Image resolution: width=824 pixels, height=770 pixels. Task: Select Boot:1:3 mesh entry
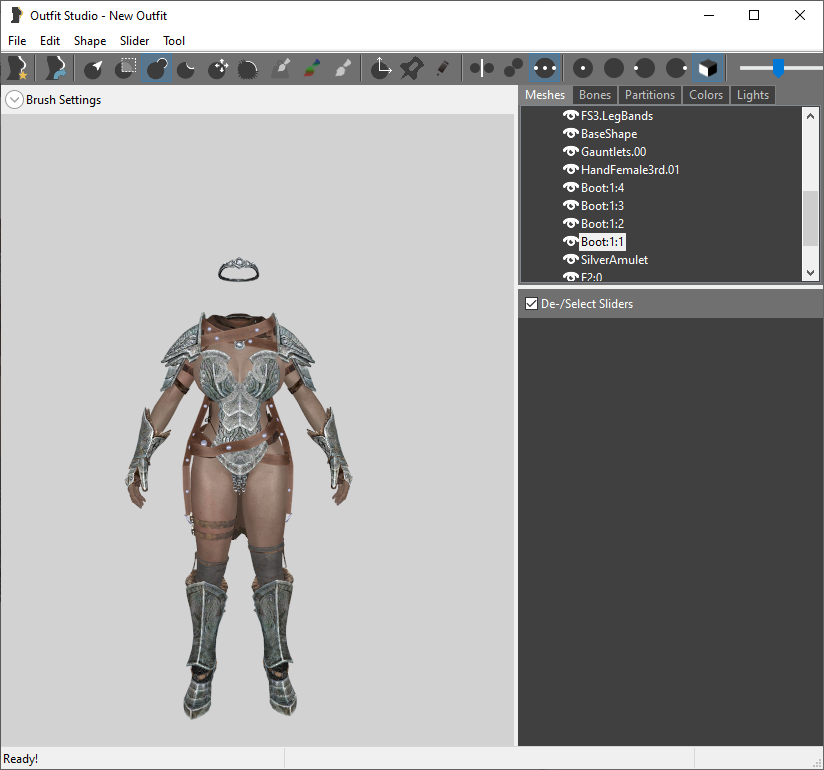click(602, 206)
